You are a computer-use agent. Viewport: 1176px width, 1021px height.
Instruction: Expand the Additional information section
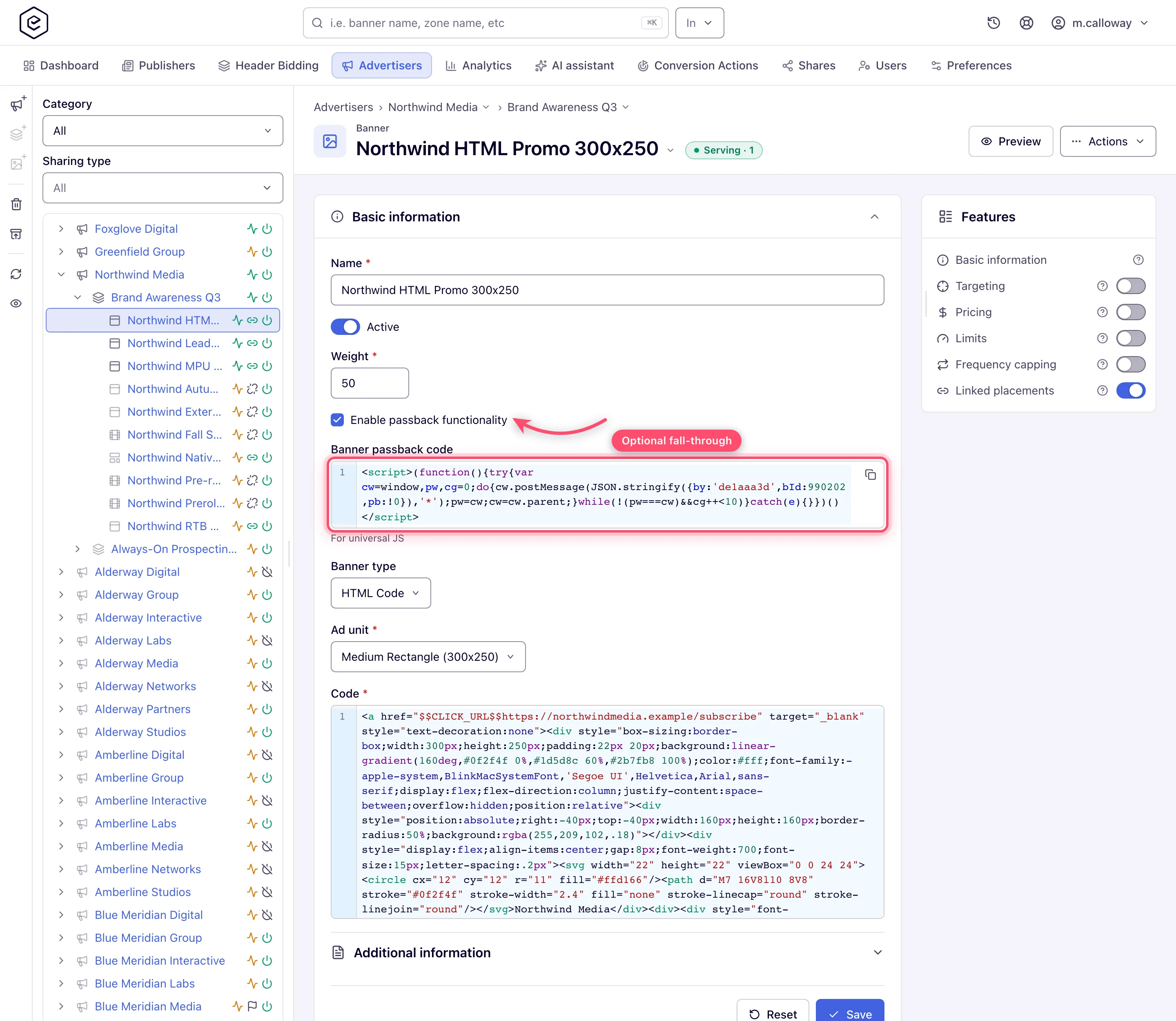607,953
